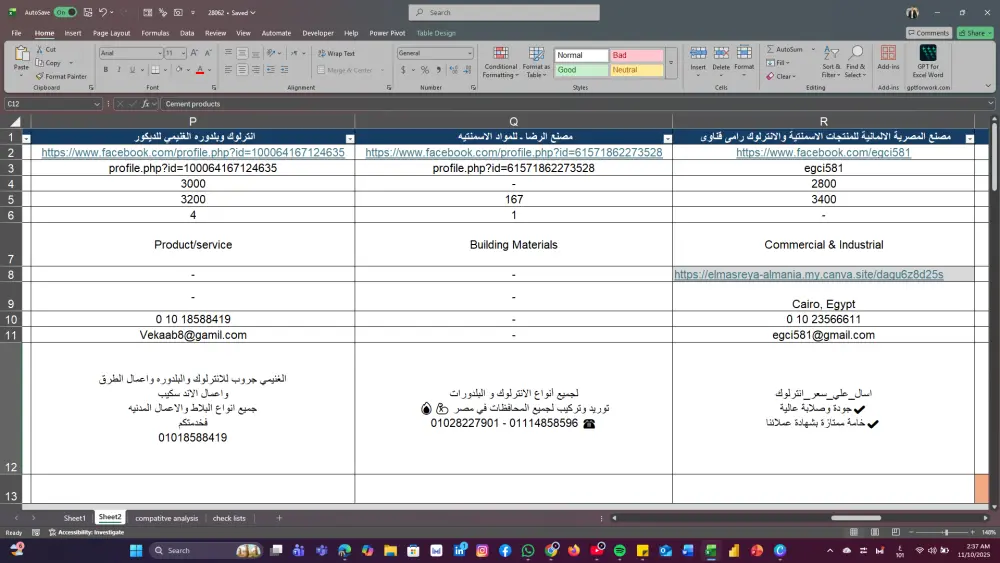Open WhatsApp from the taskbar
The image size is (1000, 563).
pos(527,550)
